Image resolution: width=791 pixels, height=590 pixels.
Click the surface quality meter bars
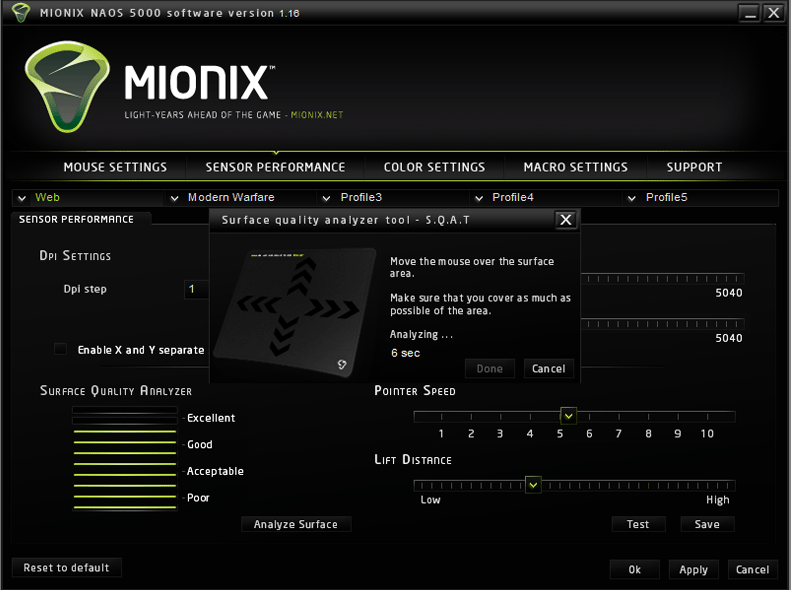pos(125,458)
